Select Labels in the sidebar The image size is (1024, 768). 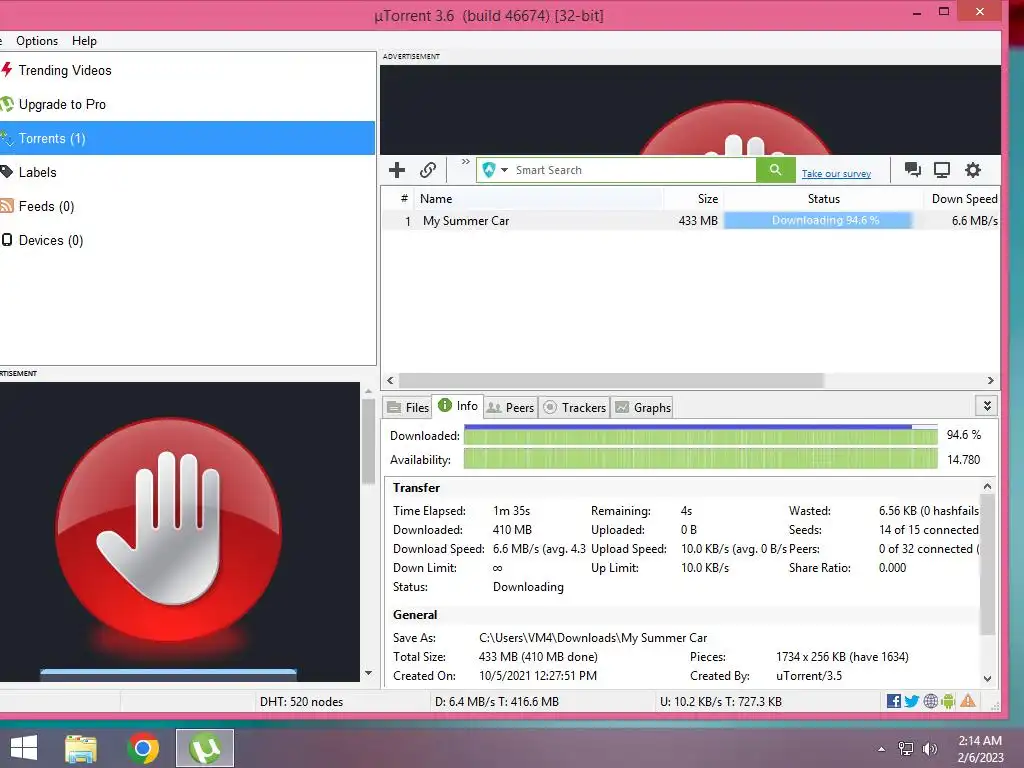point(187,172)
